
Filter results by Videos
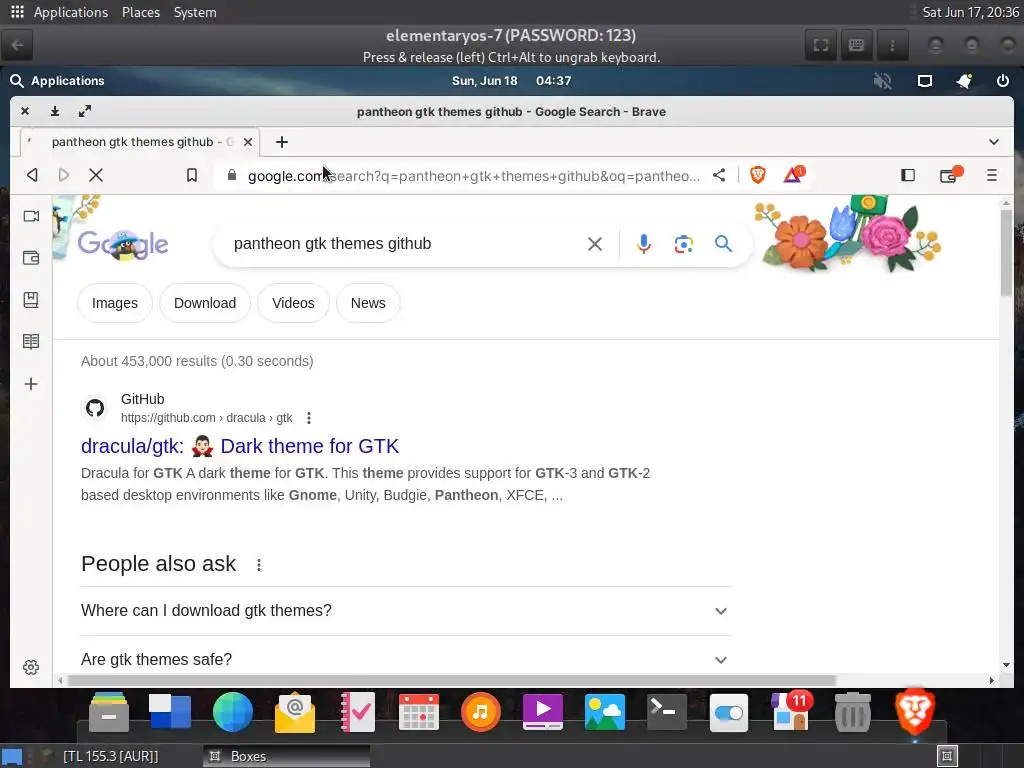[293, 303]
